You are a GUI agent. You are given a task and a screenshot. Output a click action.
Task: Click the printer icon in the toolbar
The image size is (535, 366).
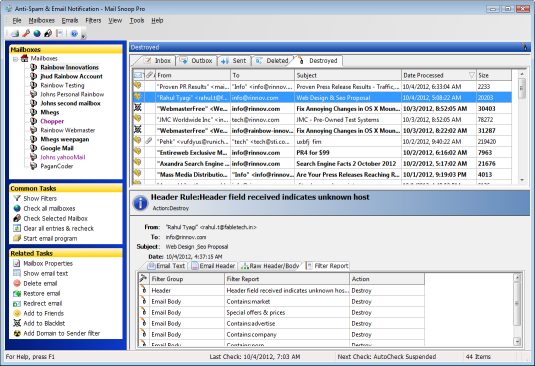(x=15, y=33)
